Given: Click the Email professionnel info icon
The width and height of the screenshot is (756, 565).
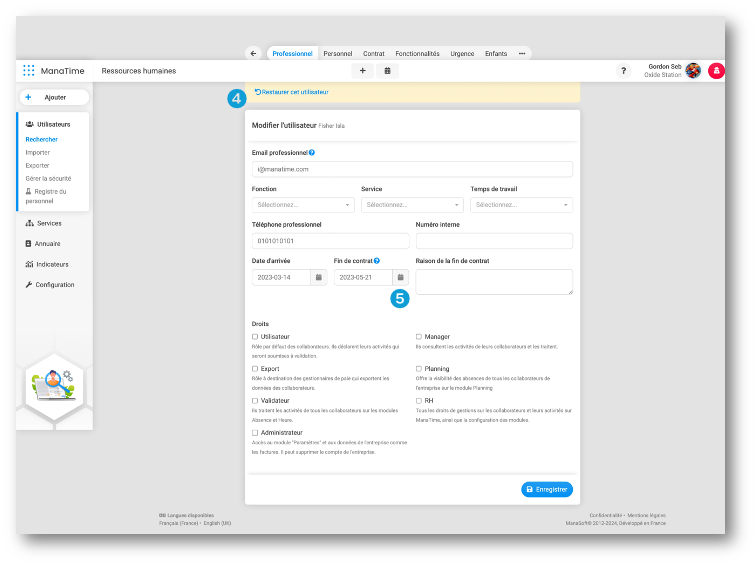Looking at the screenshot, I should (312, 153).
